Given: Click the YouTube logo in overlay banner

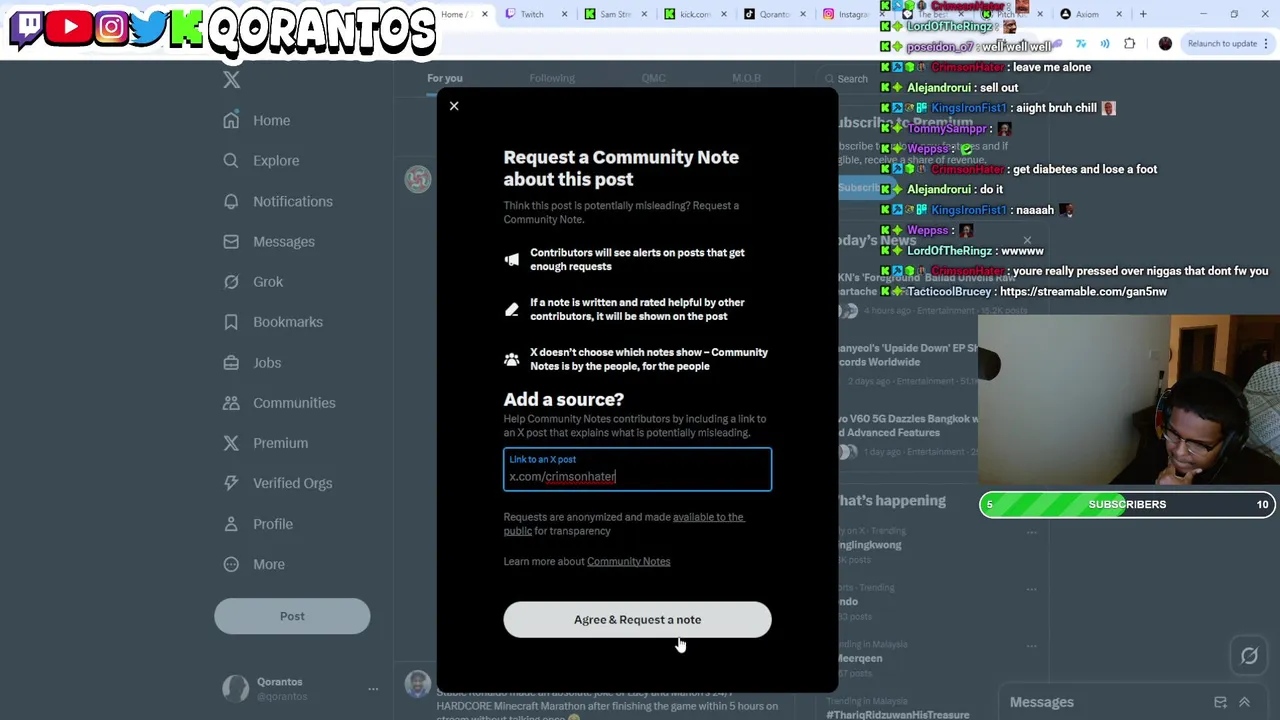Looking at the screenshot, I should (x=70, y=27).
